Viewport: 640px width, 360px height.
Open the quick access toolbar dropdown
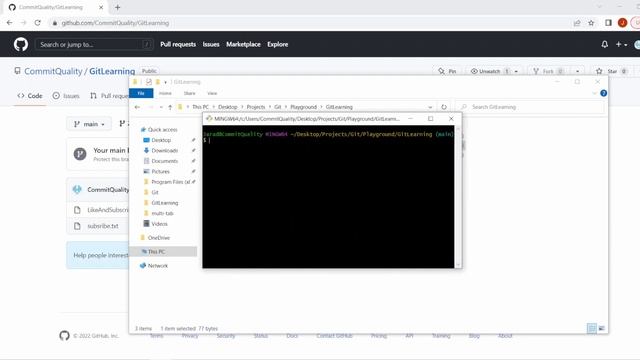166,82
